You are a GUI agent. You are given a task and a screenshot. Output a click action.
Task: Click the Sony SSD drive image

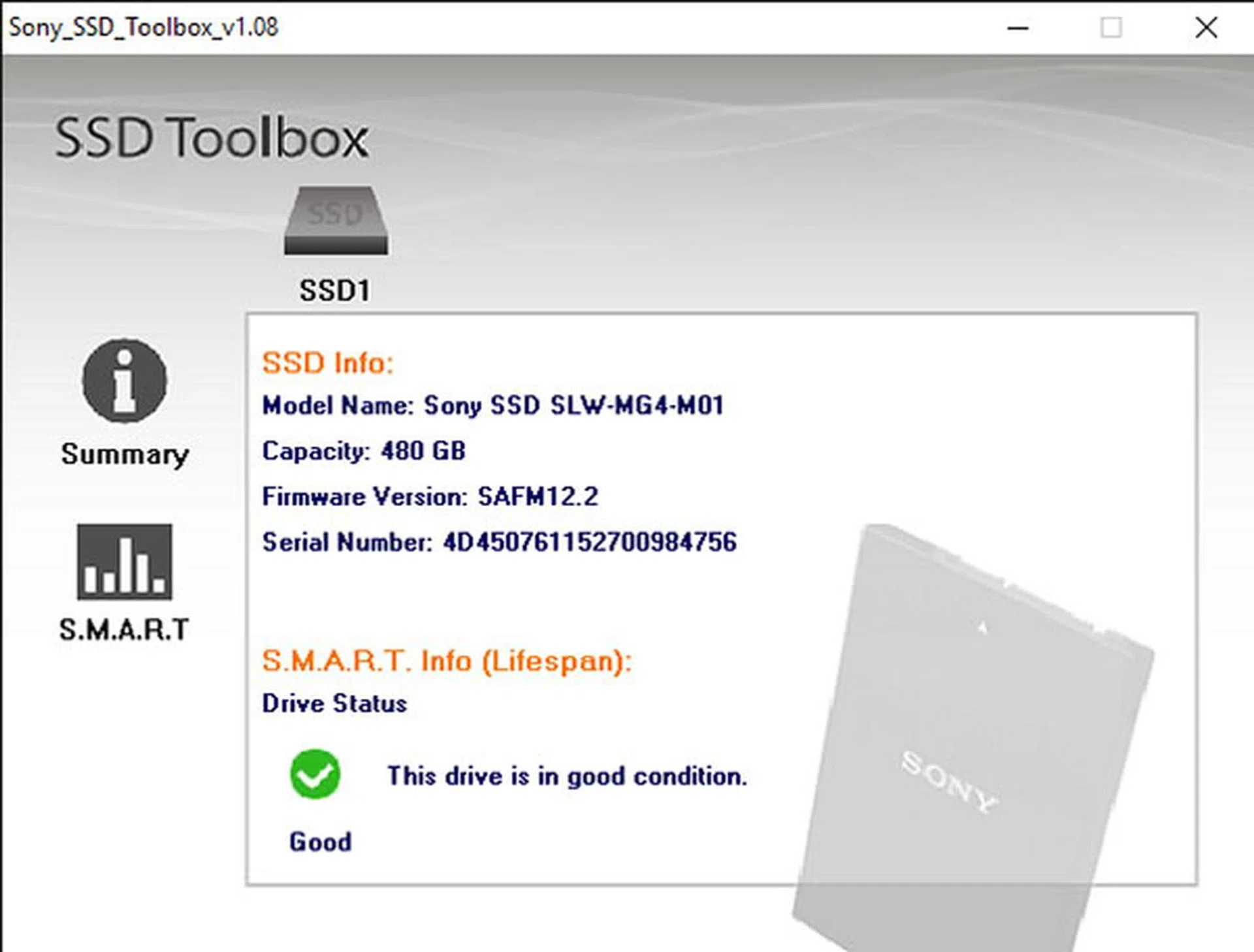[973, 731]
